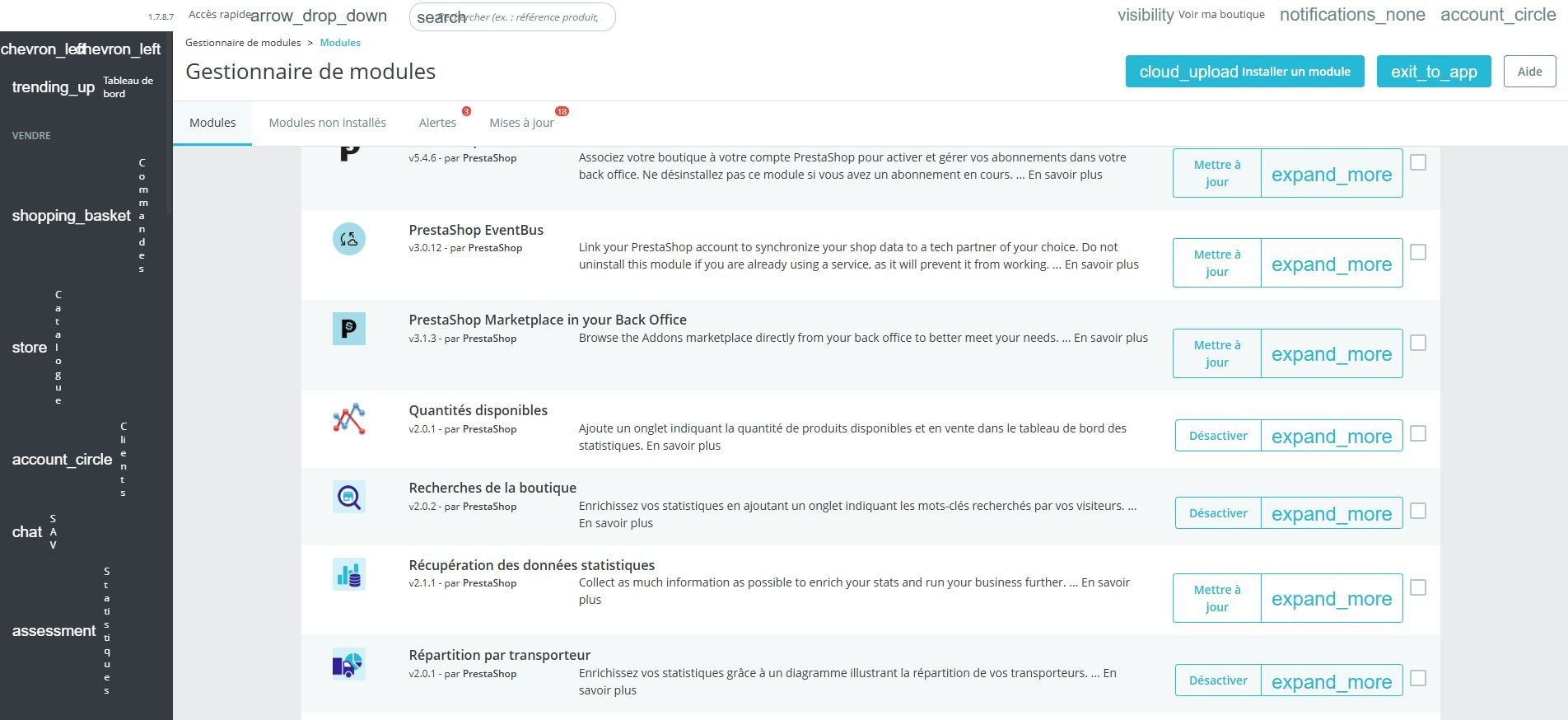1568x720 pixels.
Task: Click Mettre à jour for Récupération des données
Action: click(1216, 598)
